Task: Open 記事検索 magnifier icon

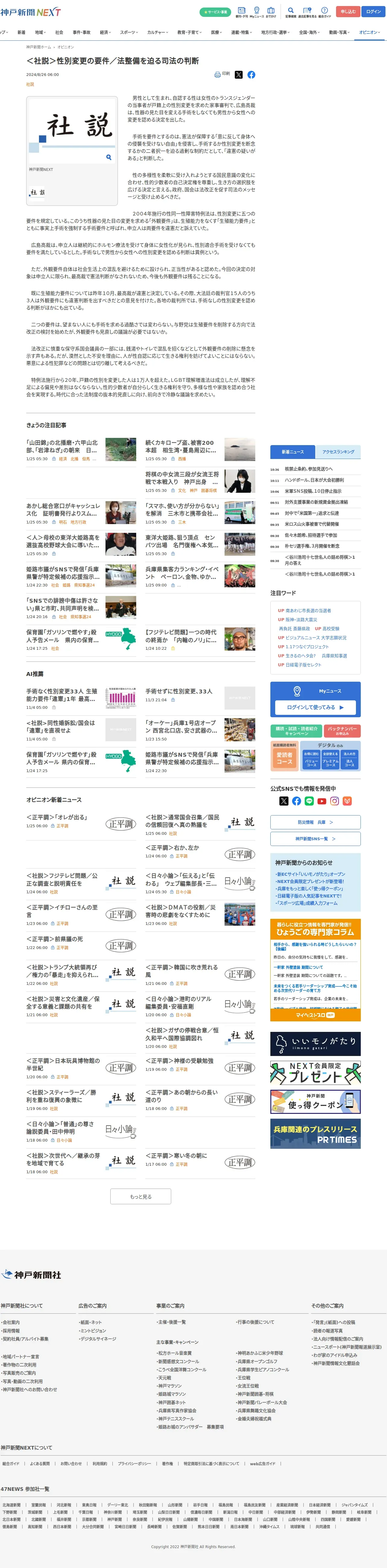Action: [x=291, y=11]
